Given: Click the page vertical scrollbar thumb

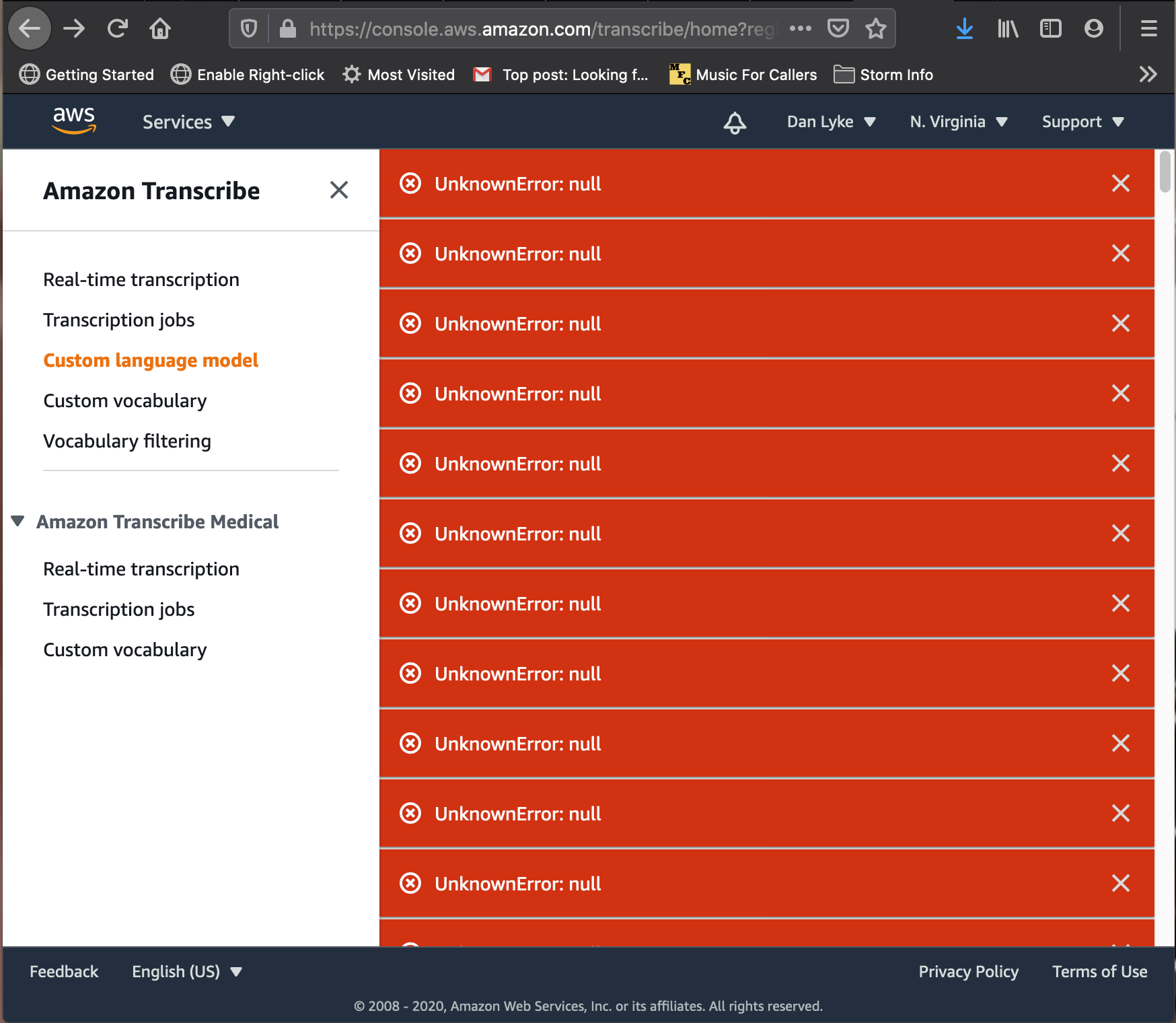Looking at the screenshot, I should tap(1165, 172).
